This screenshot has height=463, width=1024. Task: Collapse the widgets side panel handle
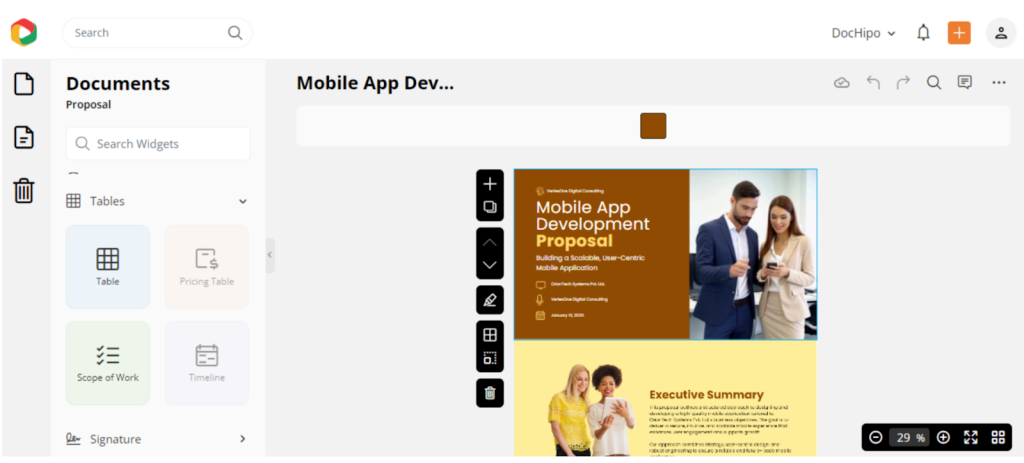point(270,255)
